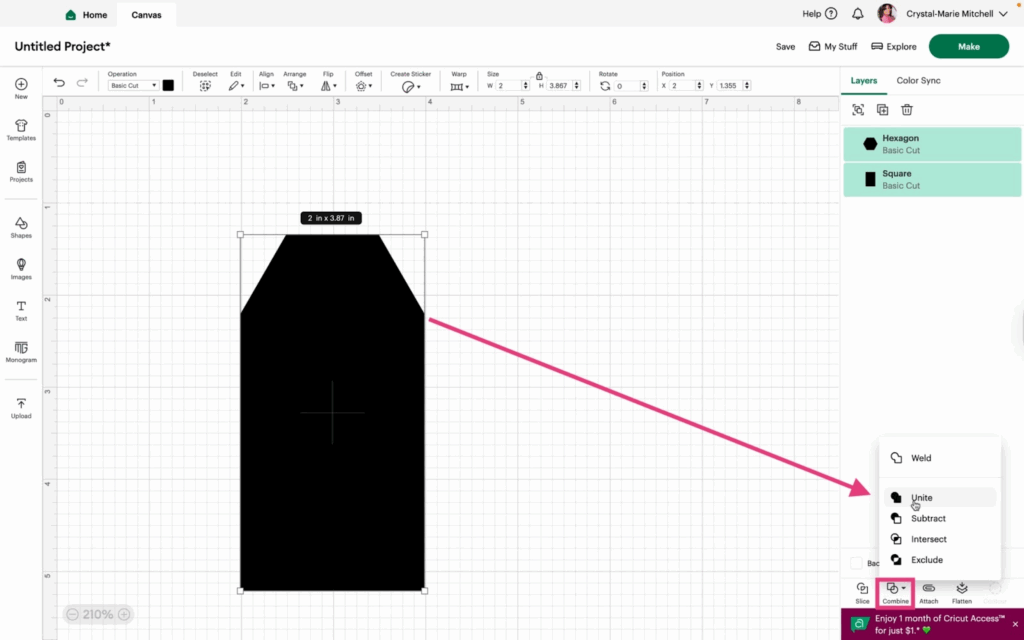Click the Contour tool
The height and width of the screenshot is (640, 1024).
[x=995, y=593]
